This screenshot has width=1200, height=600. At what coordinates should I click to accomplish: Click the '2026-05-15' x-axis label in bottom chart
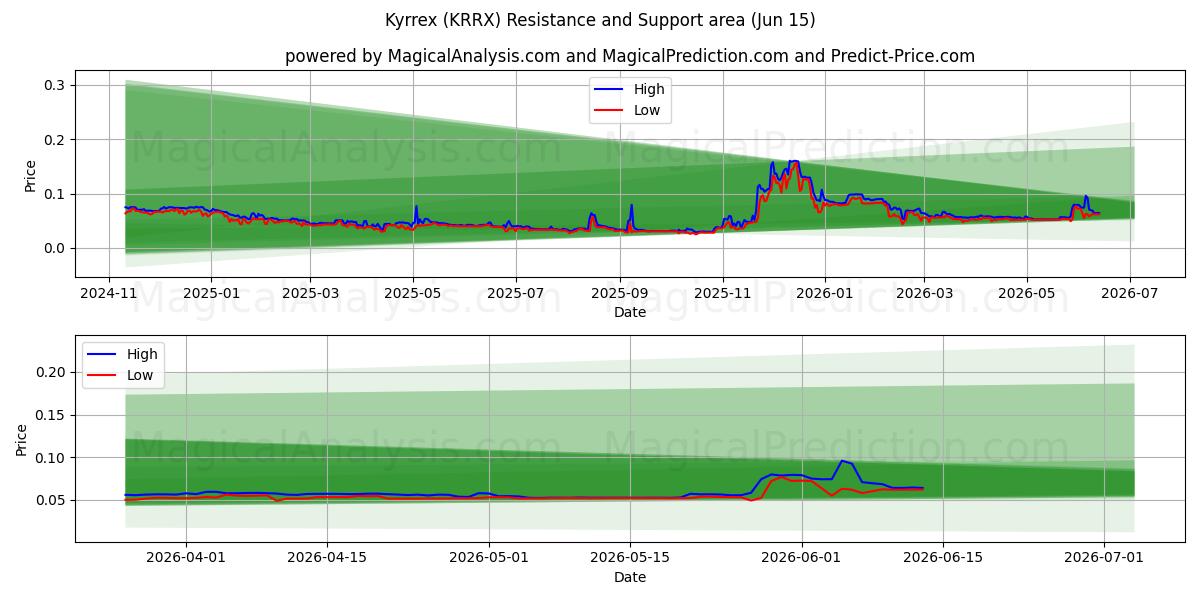(630, 559)
